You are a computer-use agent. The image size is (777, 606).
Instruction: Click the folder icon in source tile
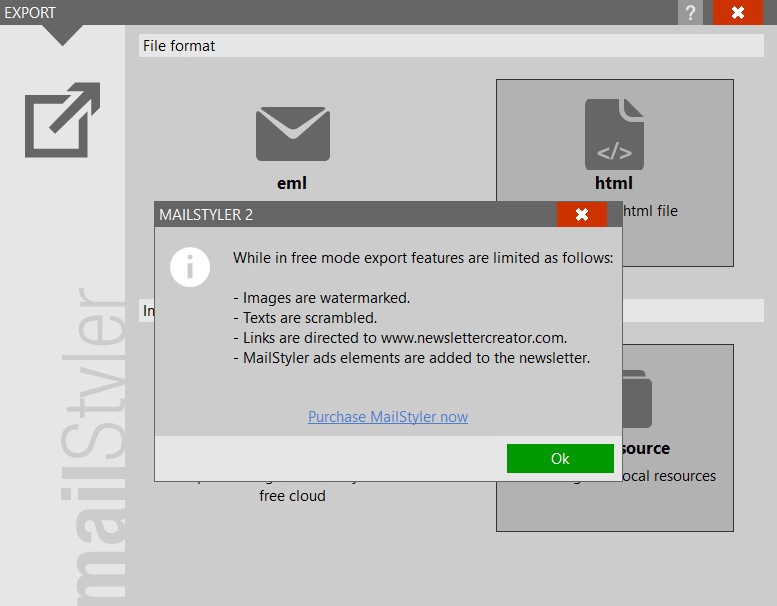point(636,399)
